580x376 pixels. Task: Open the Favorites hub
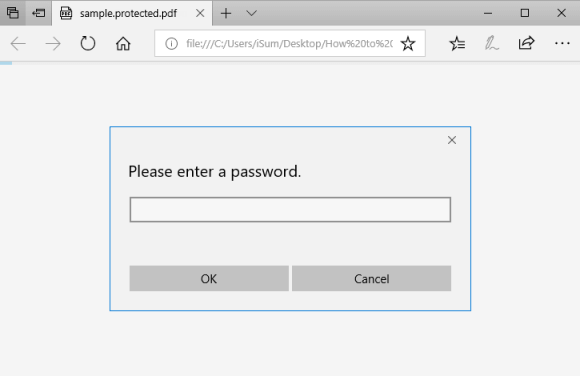tap(458, 44)
